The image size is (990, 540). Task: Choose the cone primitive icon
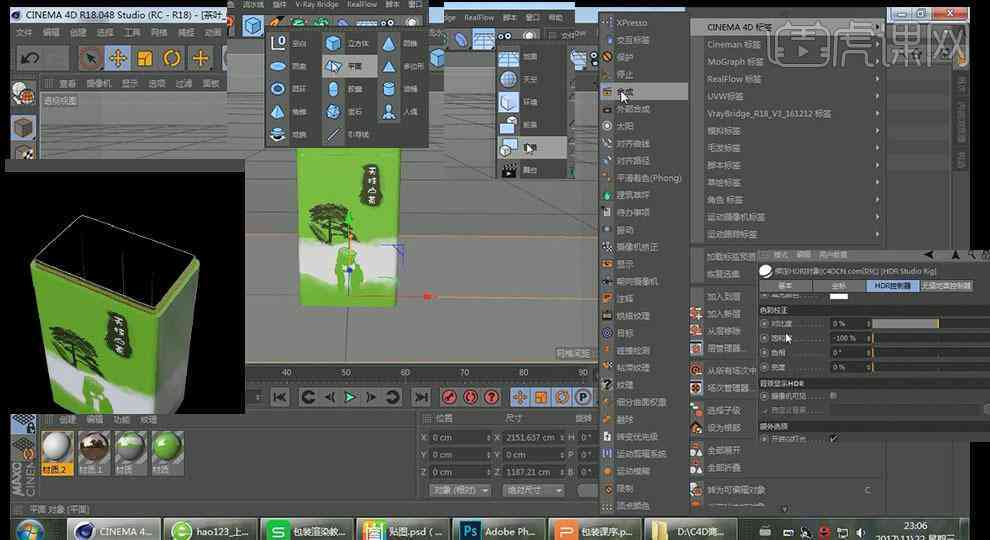tap(389, 44)
